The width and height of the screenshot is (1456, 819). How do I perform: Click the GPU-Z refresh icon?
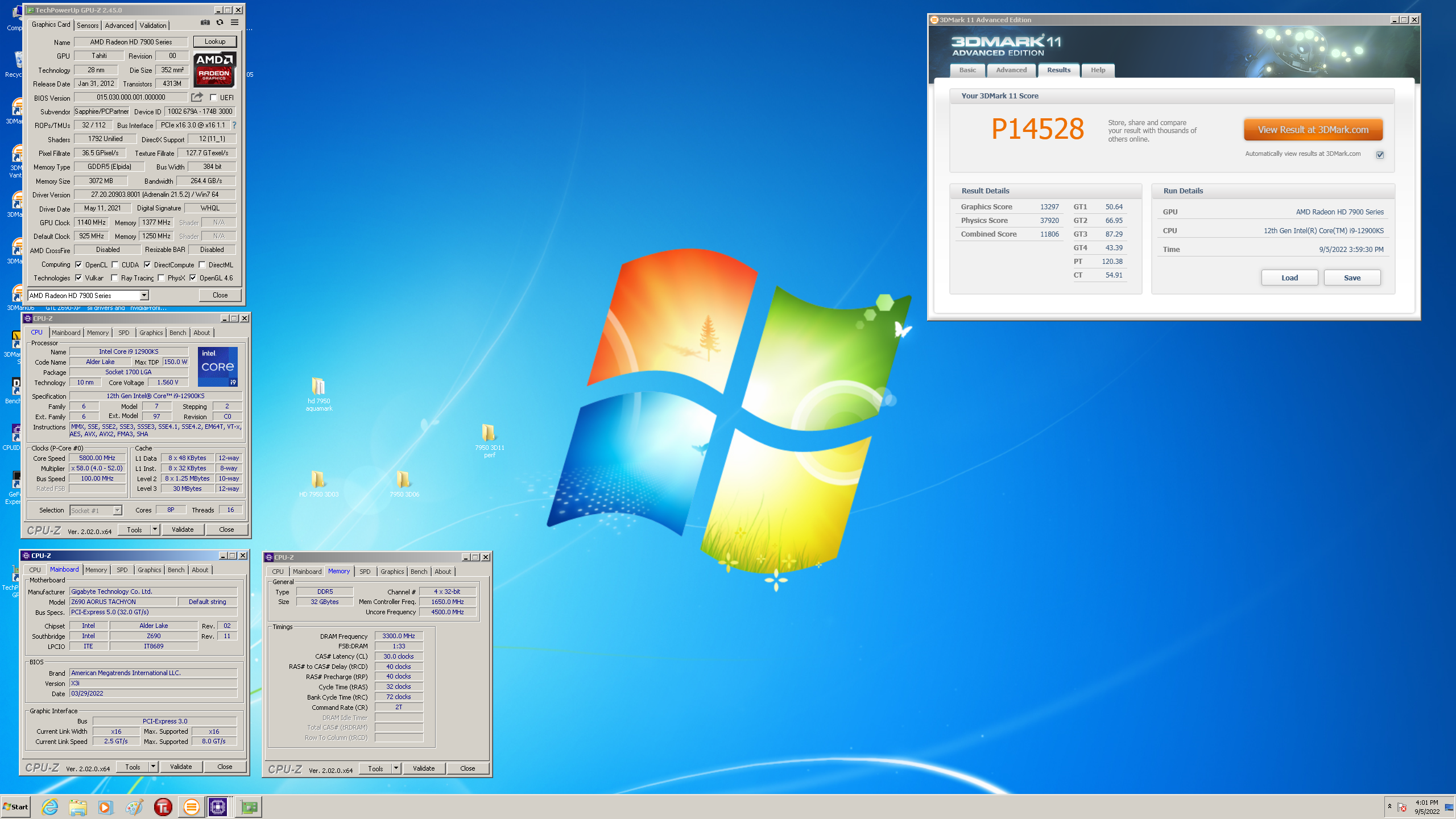(x=220, y=23)
